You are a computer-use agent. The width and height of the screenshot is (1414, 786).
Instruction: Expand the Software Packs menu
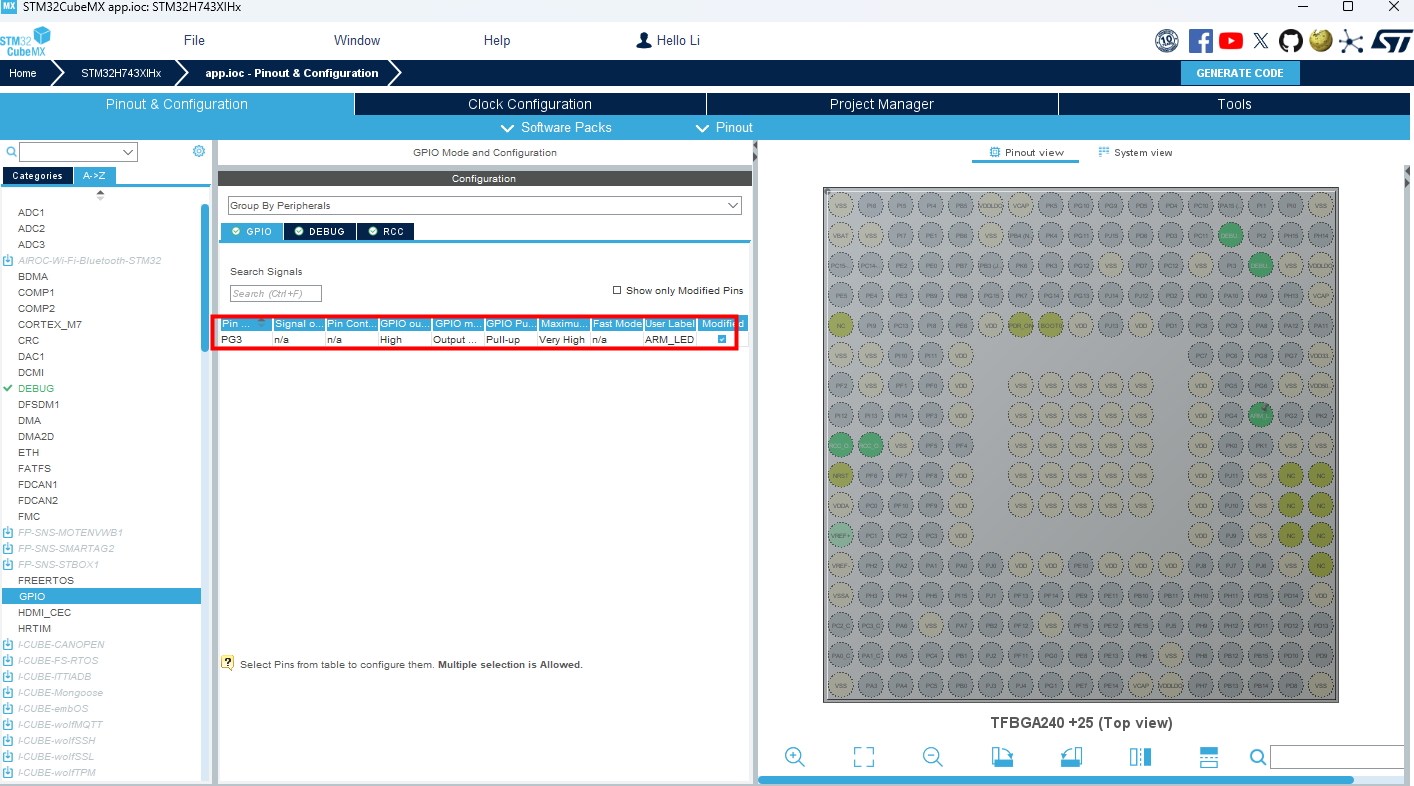(556, 127)
